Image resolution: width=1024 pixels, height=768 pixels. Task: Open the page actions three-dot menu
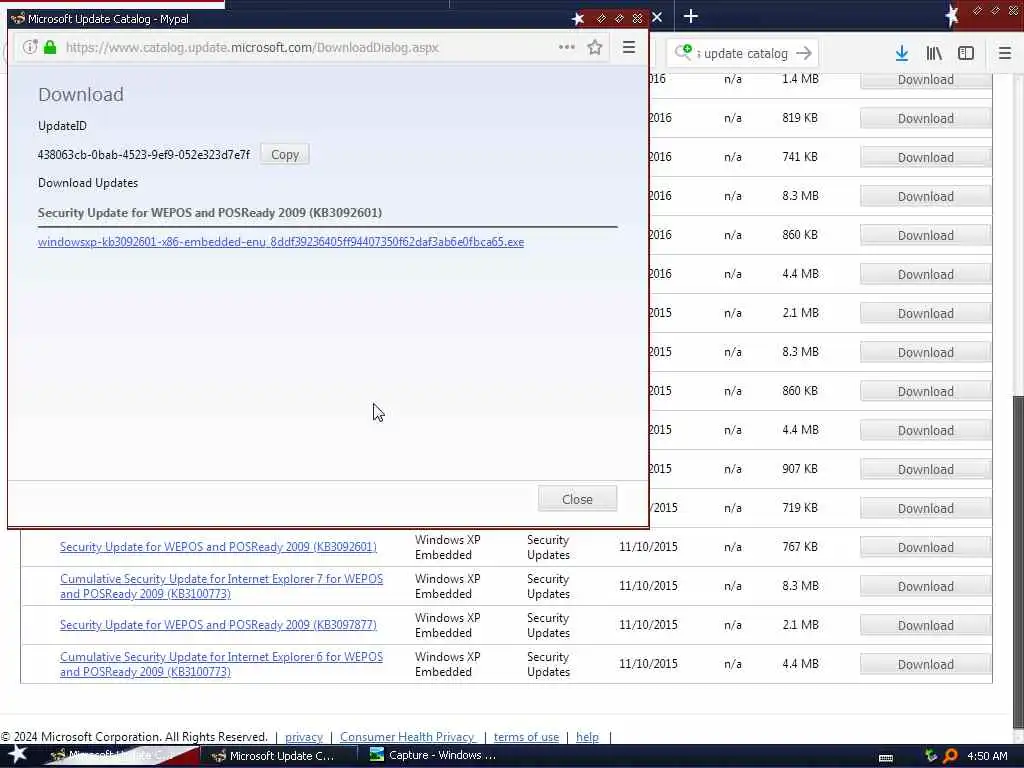point(567,47)
